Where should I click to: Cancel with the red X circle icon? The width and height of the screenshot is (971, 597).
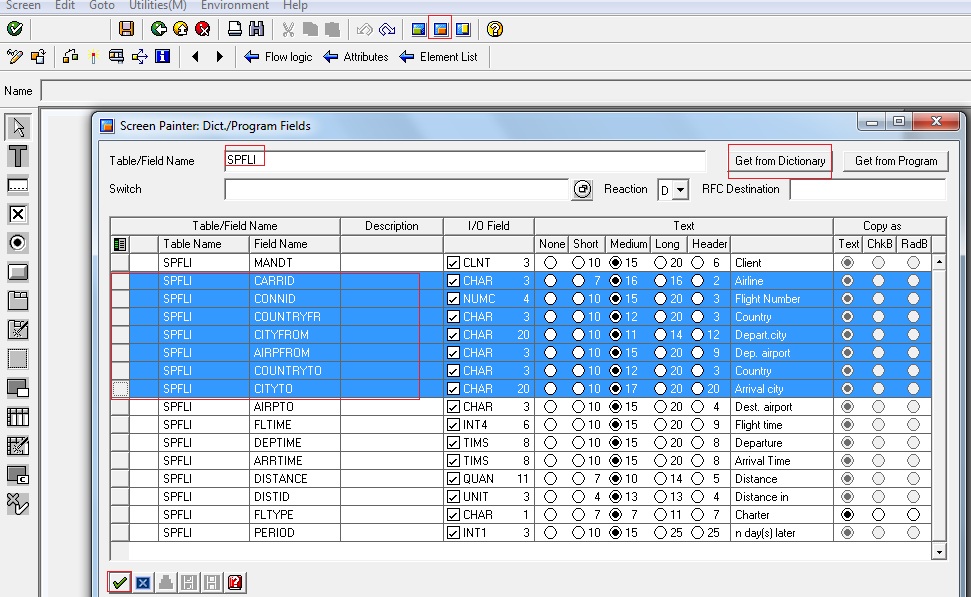202,28
